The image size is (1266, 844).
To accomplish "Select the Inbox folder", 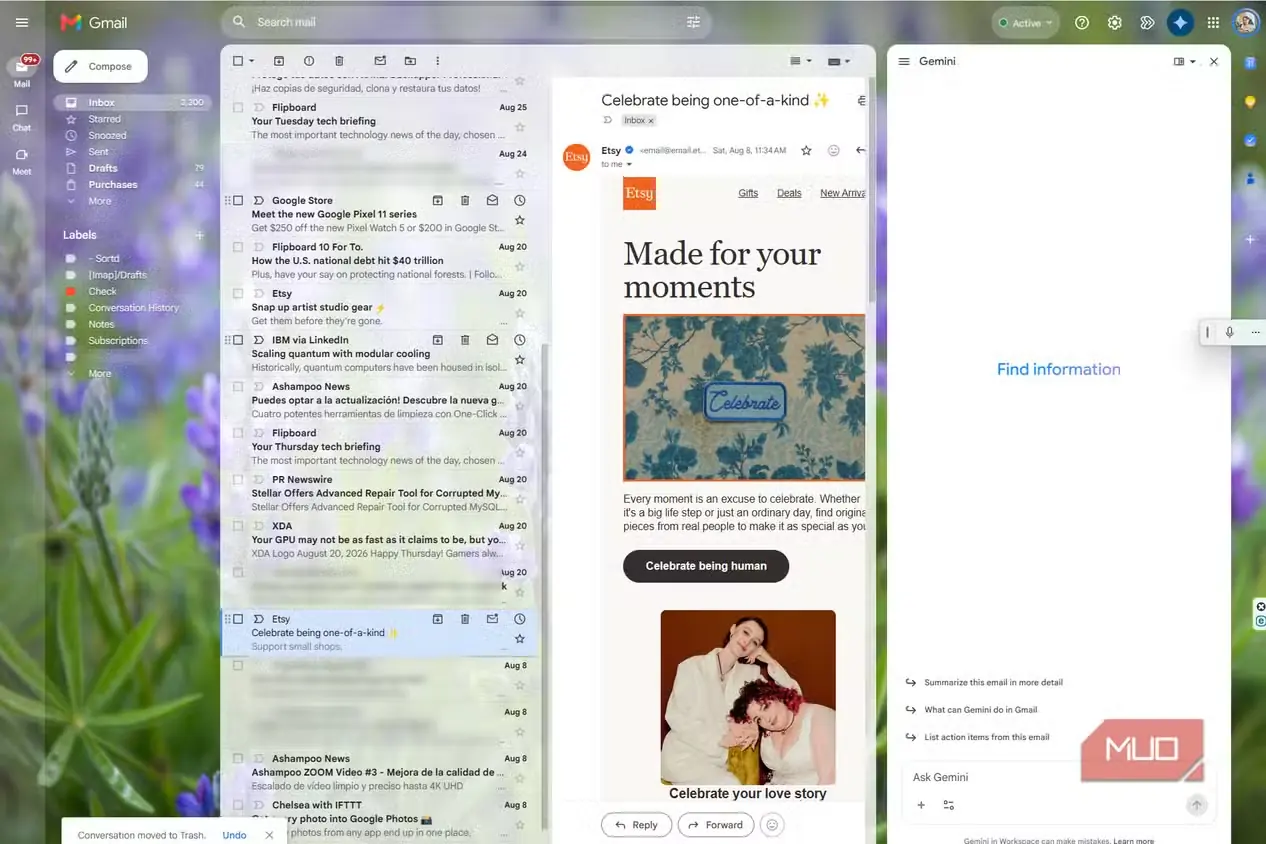I will coord(131,102).
